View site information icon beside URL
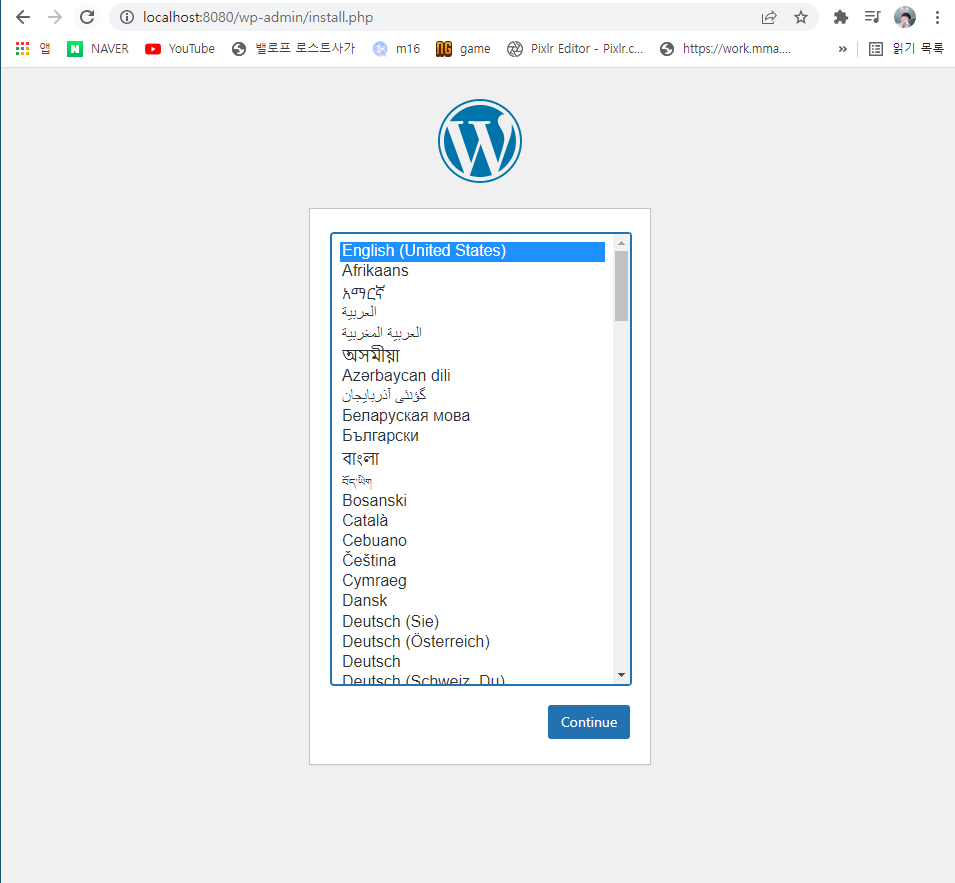The height and width of the screenshot is (883, 955). click(127, 17)
